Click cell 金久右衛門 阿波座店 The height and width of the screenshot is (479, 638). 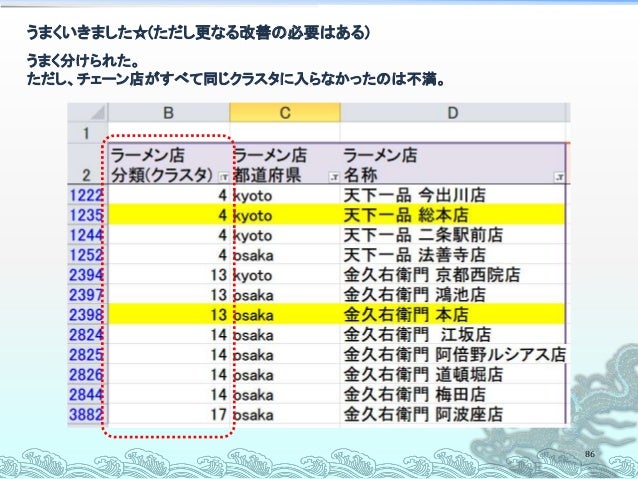452,414
